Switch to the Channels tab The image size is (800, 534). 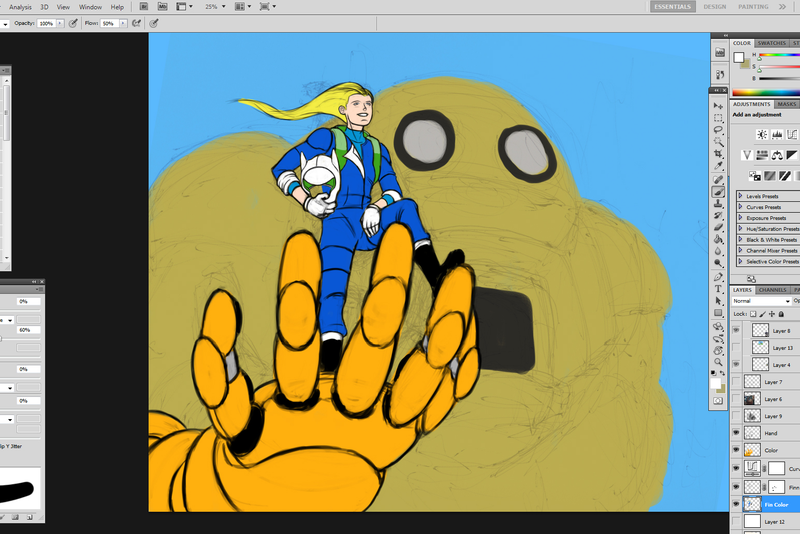pos(772,290)
